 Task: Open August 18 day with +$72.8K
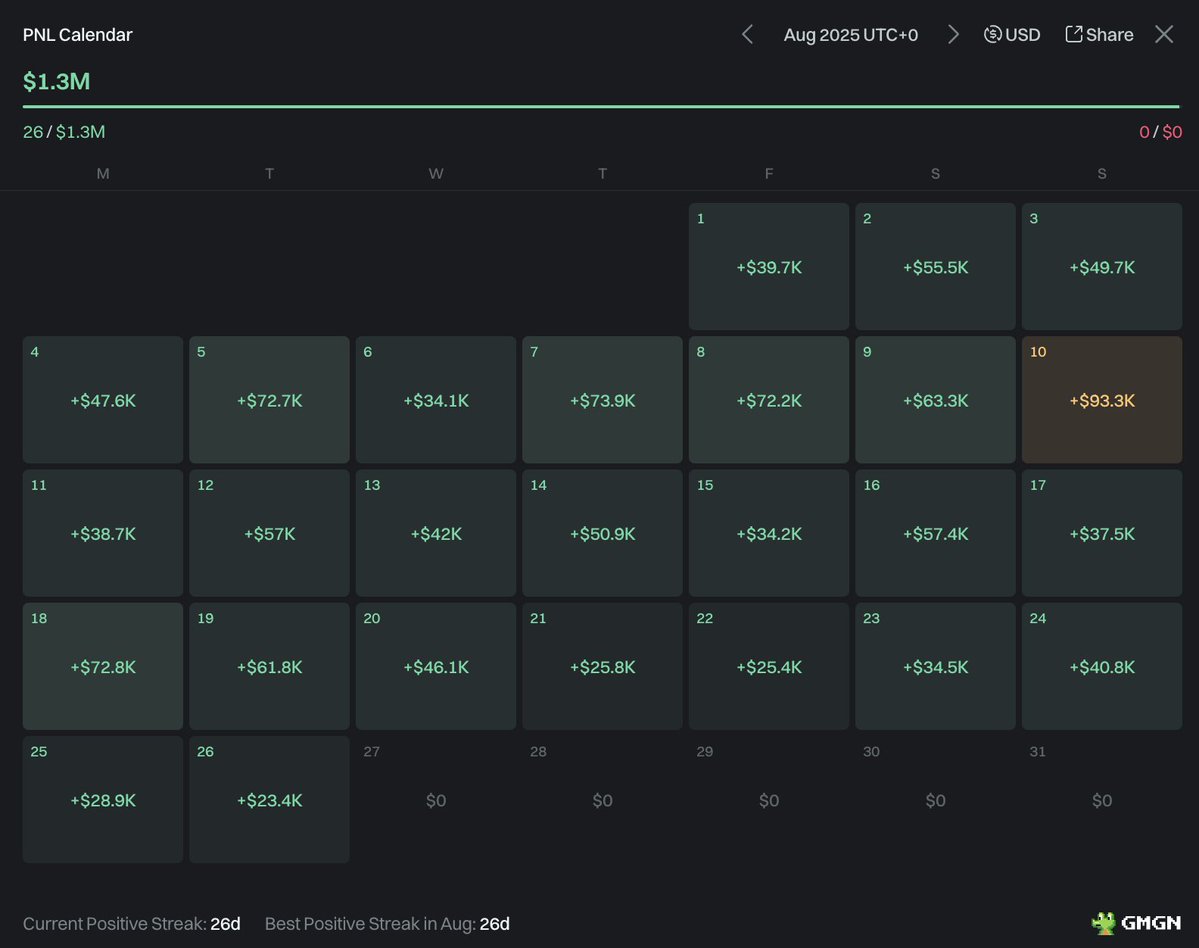[103, 666]
